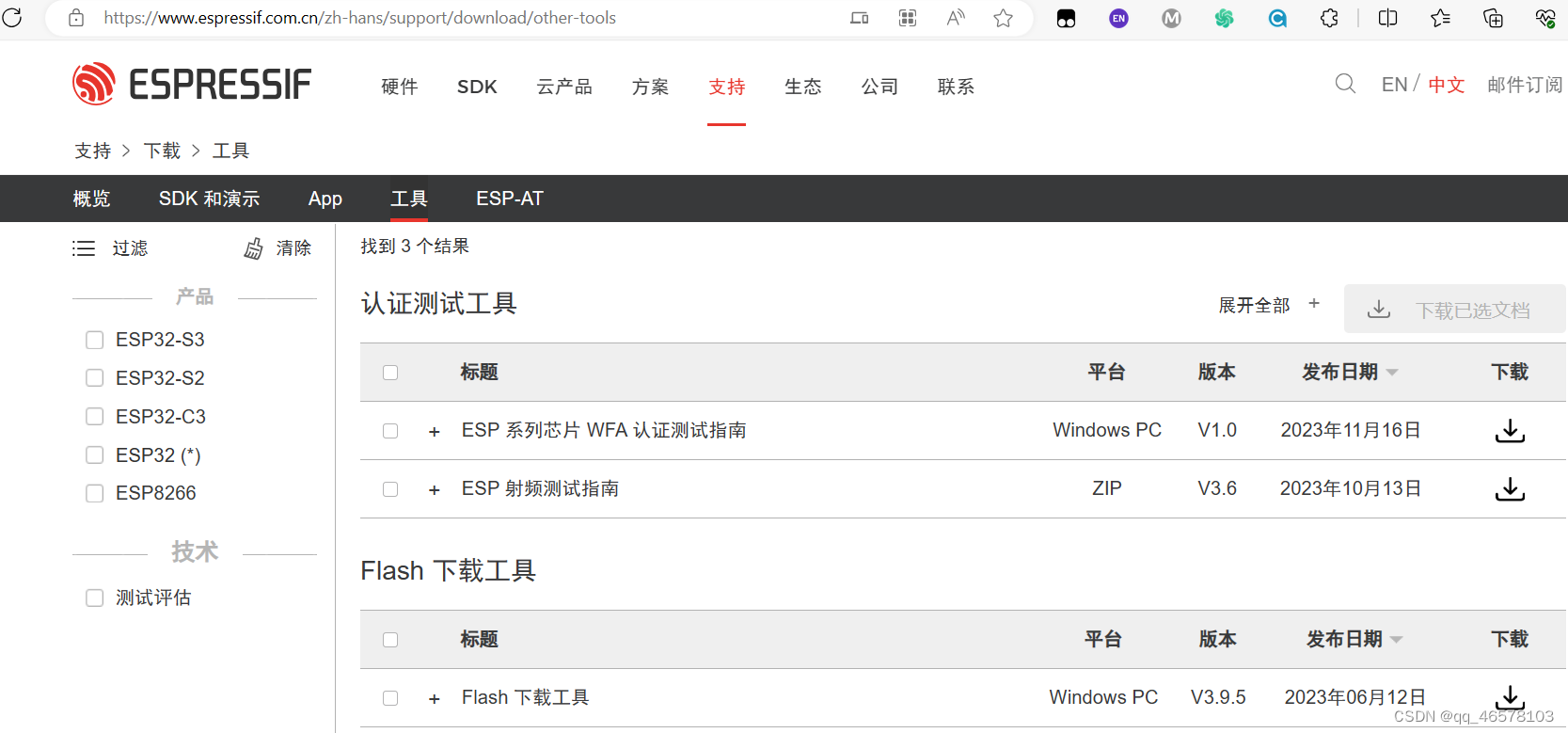Activate the Read Aloud icon
This screenshot has width=1568, height=733.
click(x=956, y=18)
